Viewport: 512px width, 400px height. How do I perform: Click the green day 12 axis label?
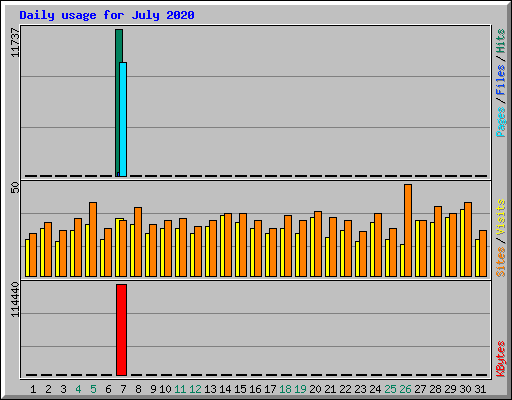pyautogui.click(x=195, y=389)
